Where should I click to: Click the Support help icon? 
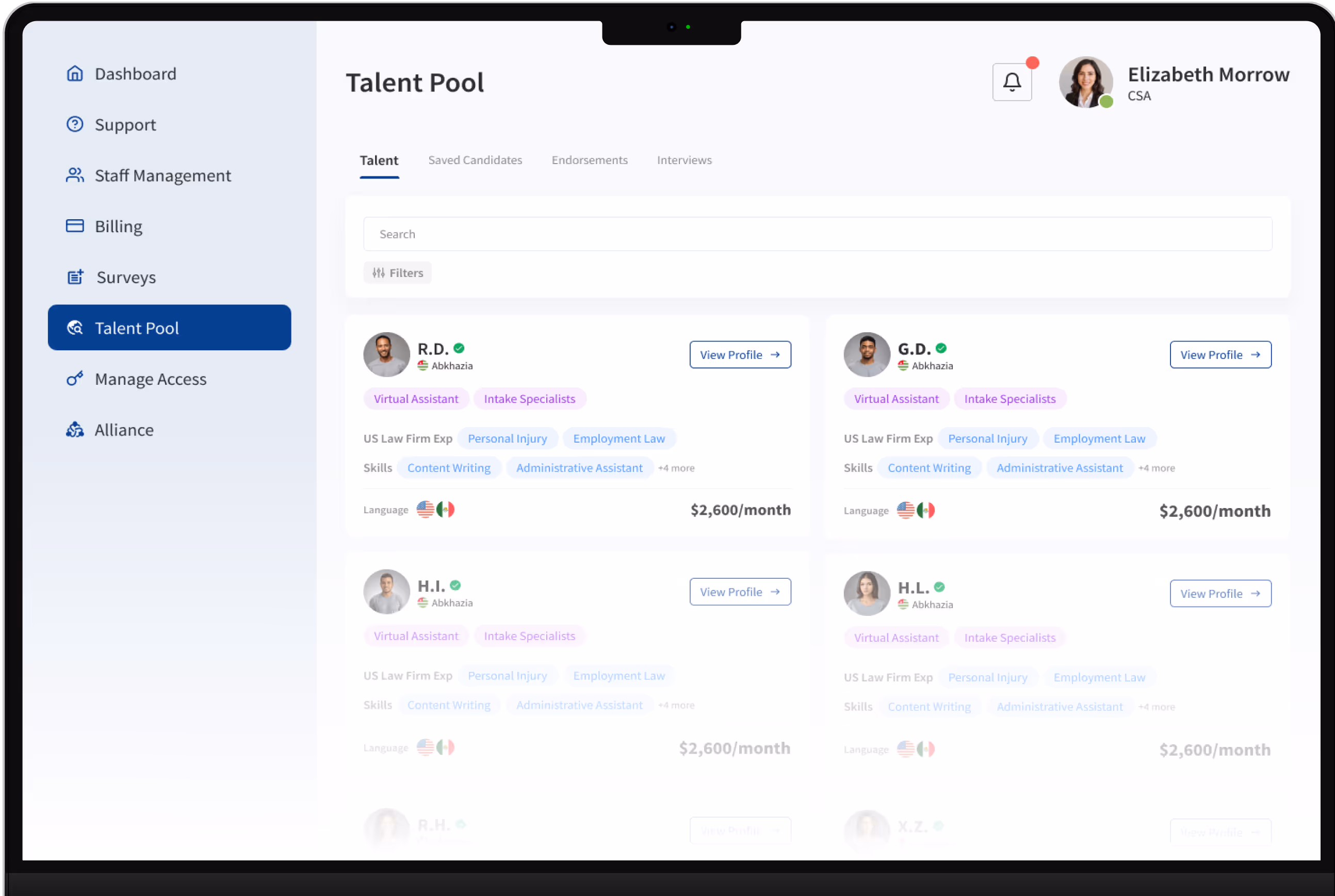(75, 124)
